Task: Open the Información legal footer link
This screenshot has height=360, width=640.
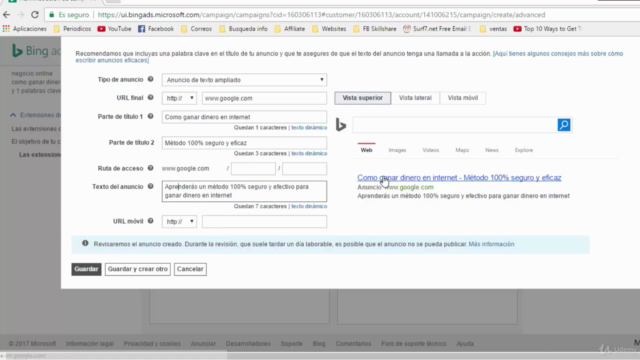Action: (x=89, y=344)
